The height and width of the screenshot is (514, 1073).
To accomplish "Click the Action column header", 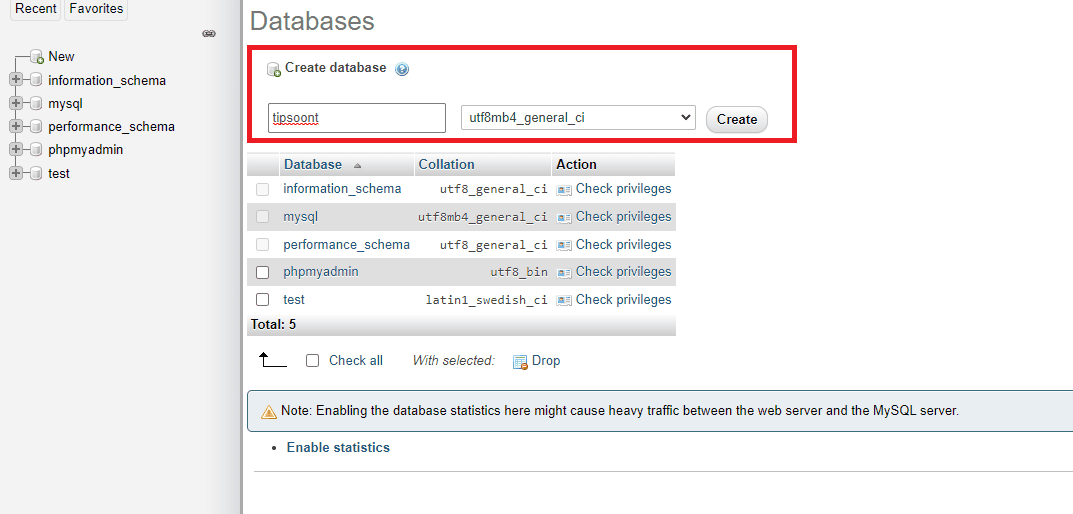I will (x=576, y=164).
